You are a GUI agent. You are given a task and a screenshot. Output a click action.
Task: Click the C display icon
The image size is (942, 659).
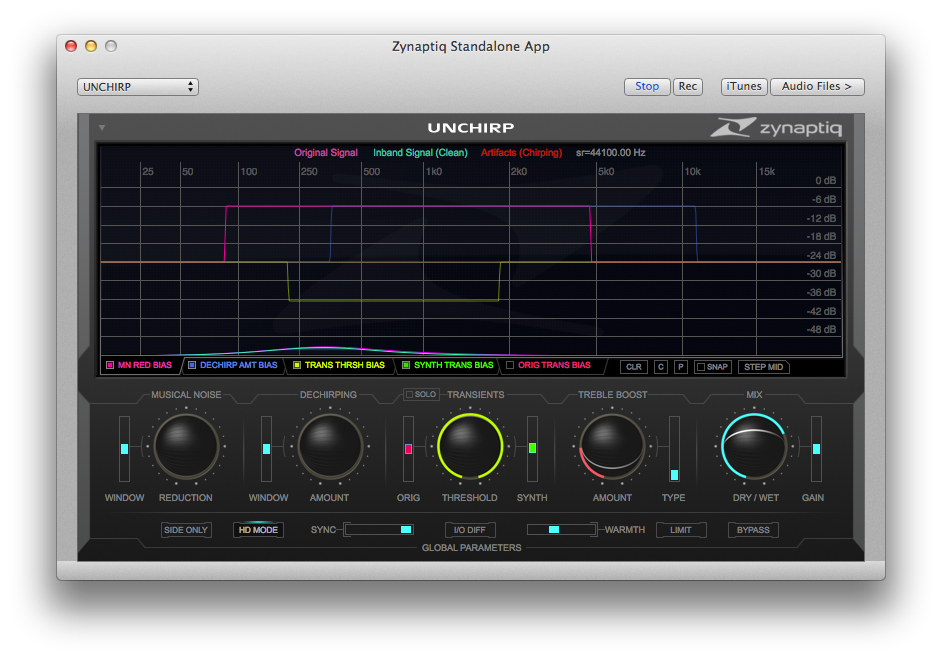660,367
